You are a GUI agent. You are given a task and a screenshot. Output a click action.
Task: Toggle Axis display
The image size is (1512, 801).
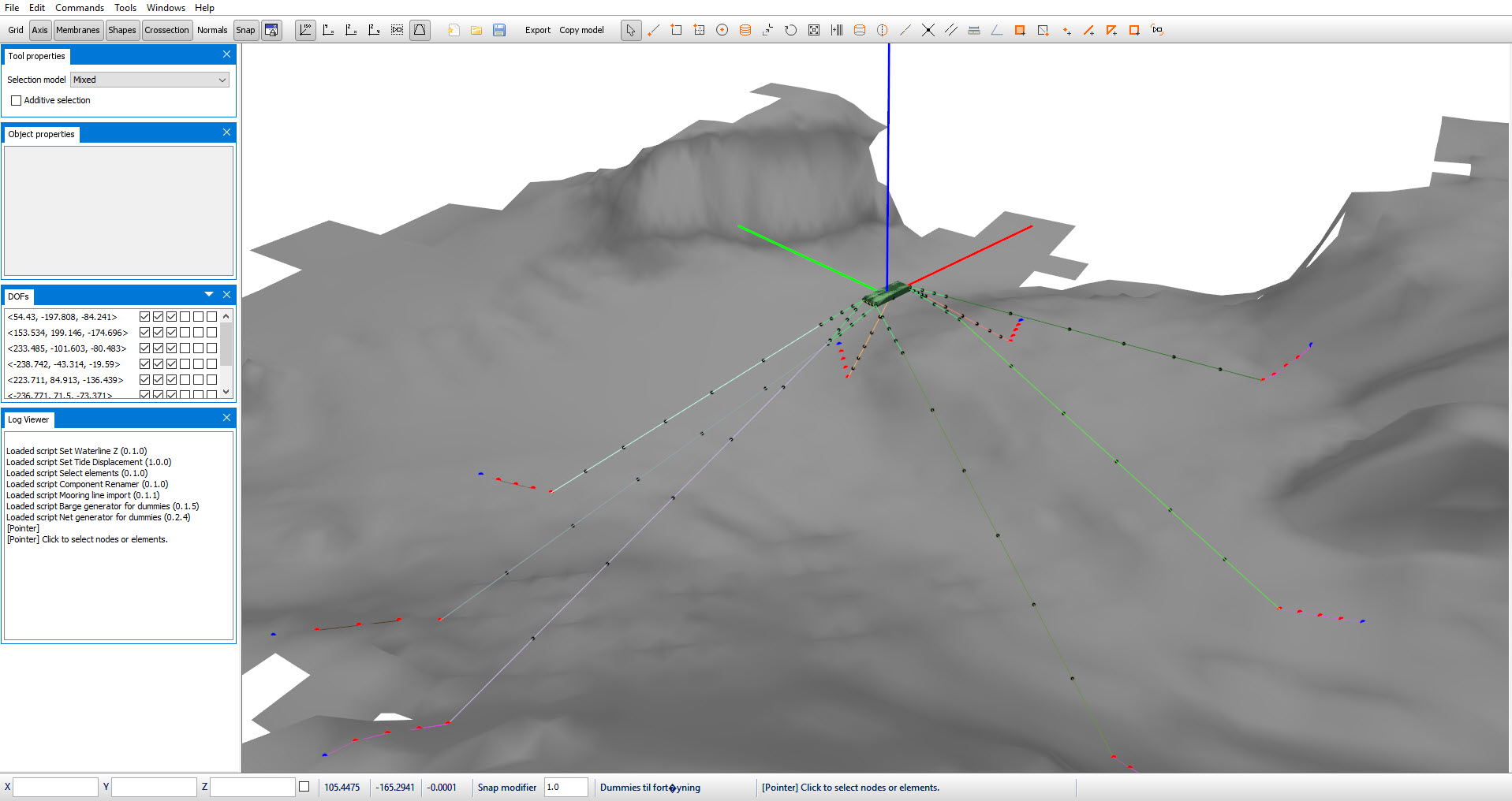point(39,30)
